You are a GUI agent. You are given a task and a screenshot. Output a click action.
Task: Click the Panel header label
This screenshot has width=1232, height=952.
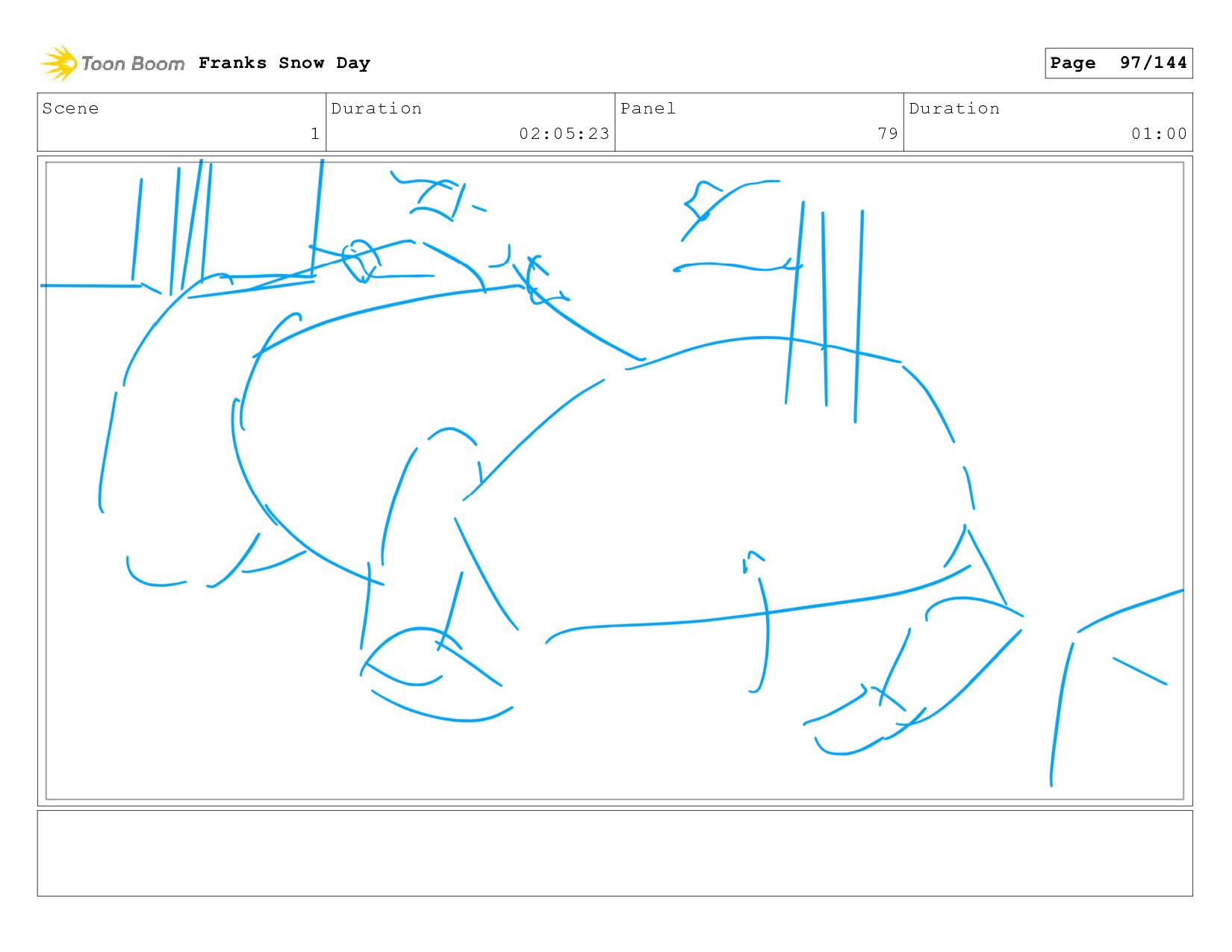click(648, 108)
